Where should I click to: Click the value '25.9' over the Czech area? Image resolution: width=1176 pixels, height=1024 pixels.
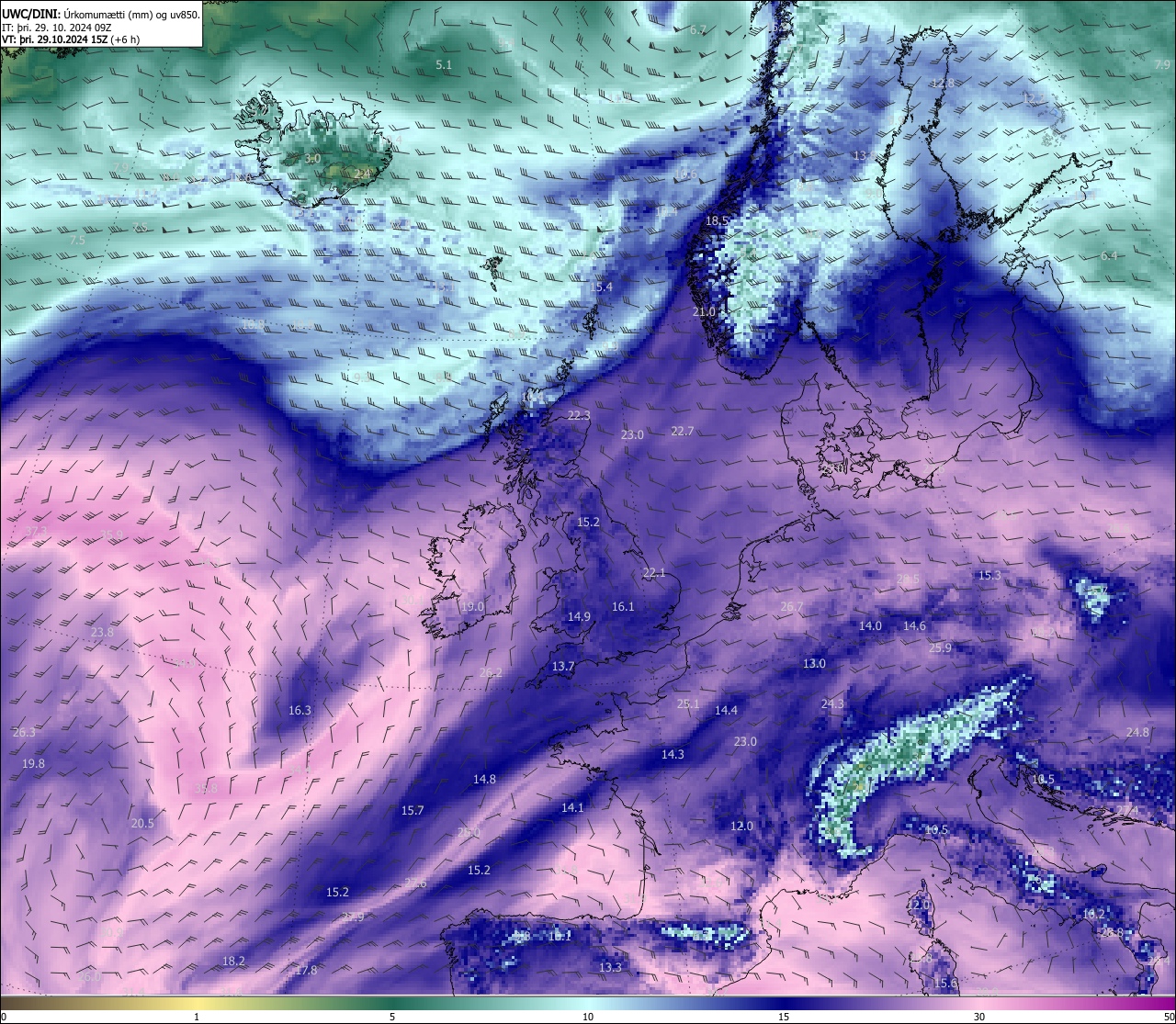940,648
